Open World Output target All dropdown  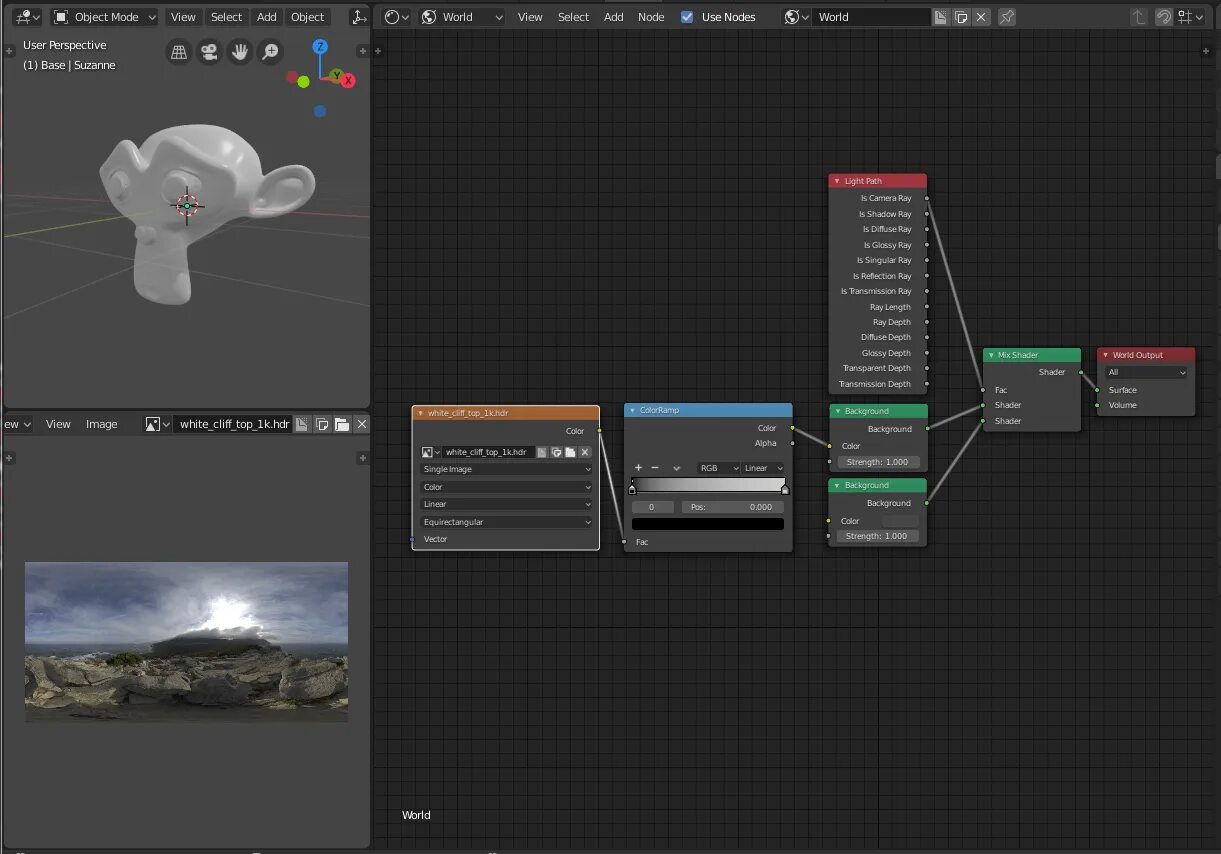tap(1147, 372)
